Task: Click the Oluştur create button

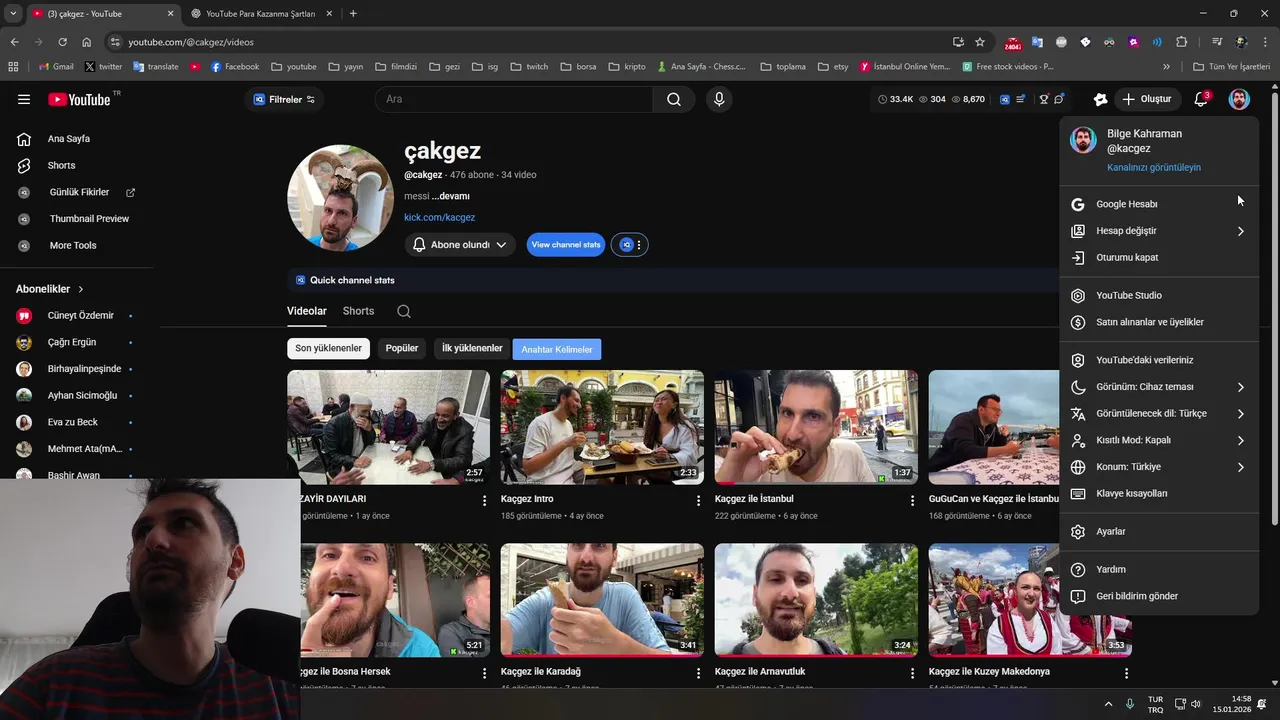Action: point(1148,99)
